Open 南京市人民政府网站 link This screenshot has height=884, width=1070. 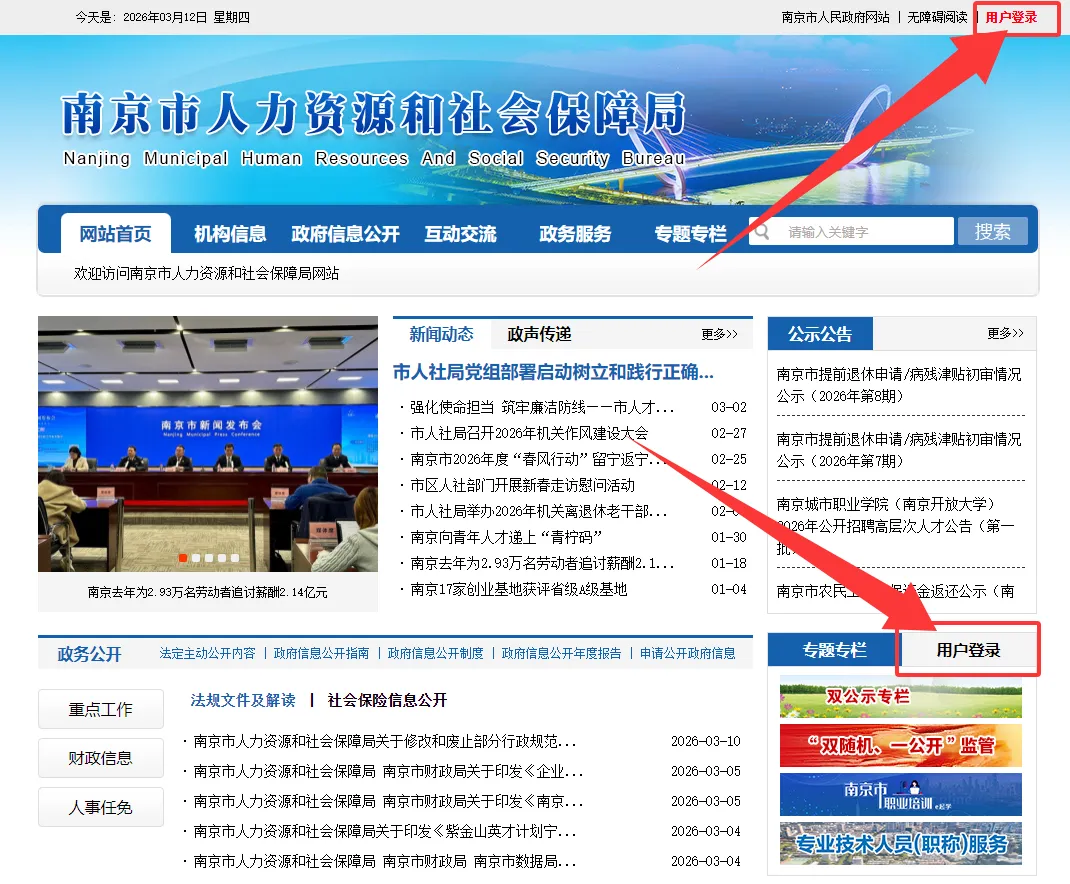point(835,17)
